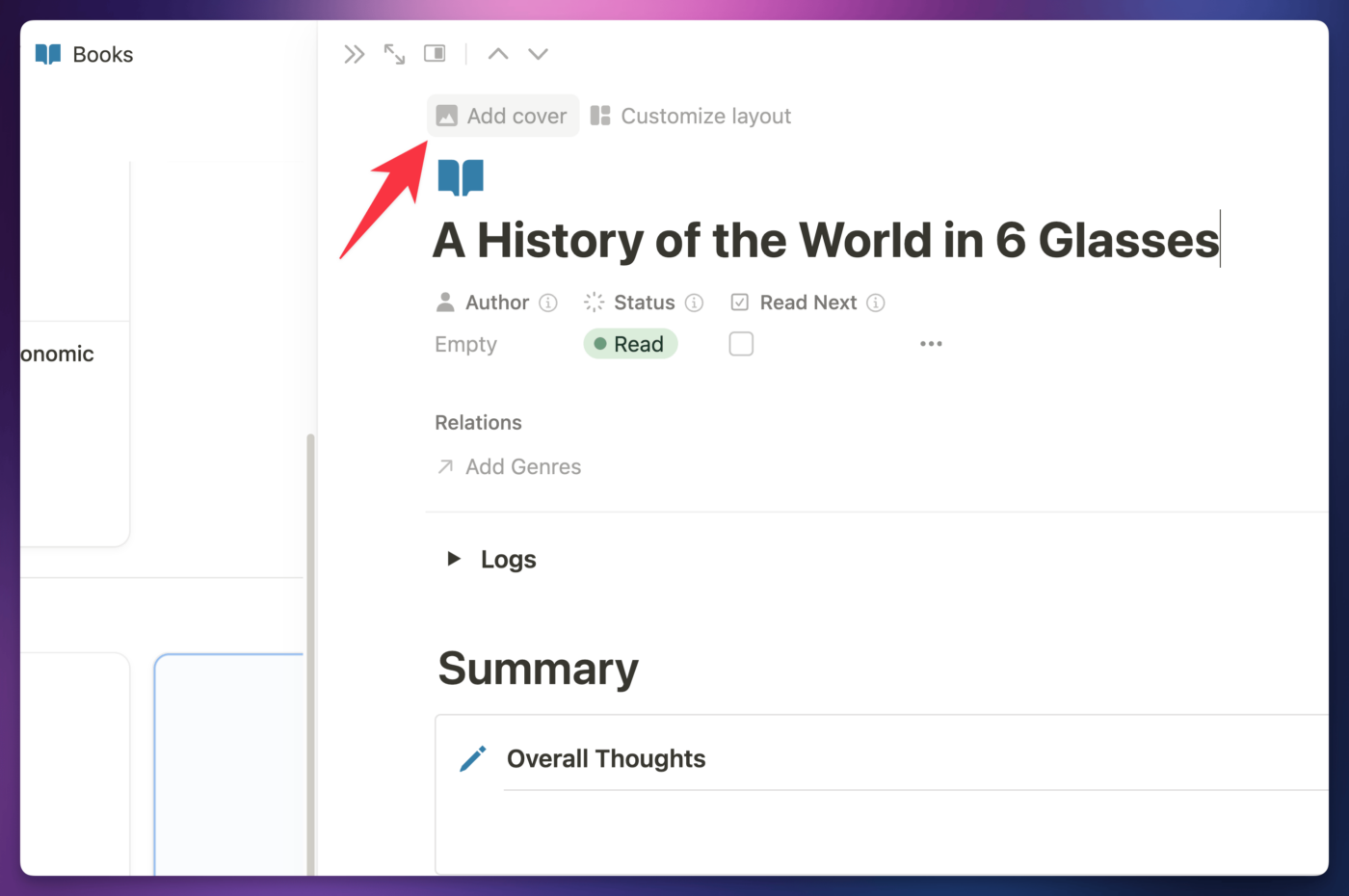
Task: Open more properties three-dot menu
Action: pyautogui.click(x=931, y=344)
